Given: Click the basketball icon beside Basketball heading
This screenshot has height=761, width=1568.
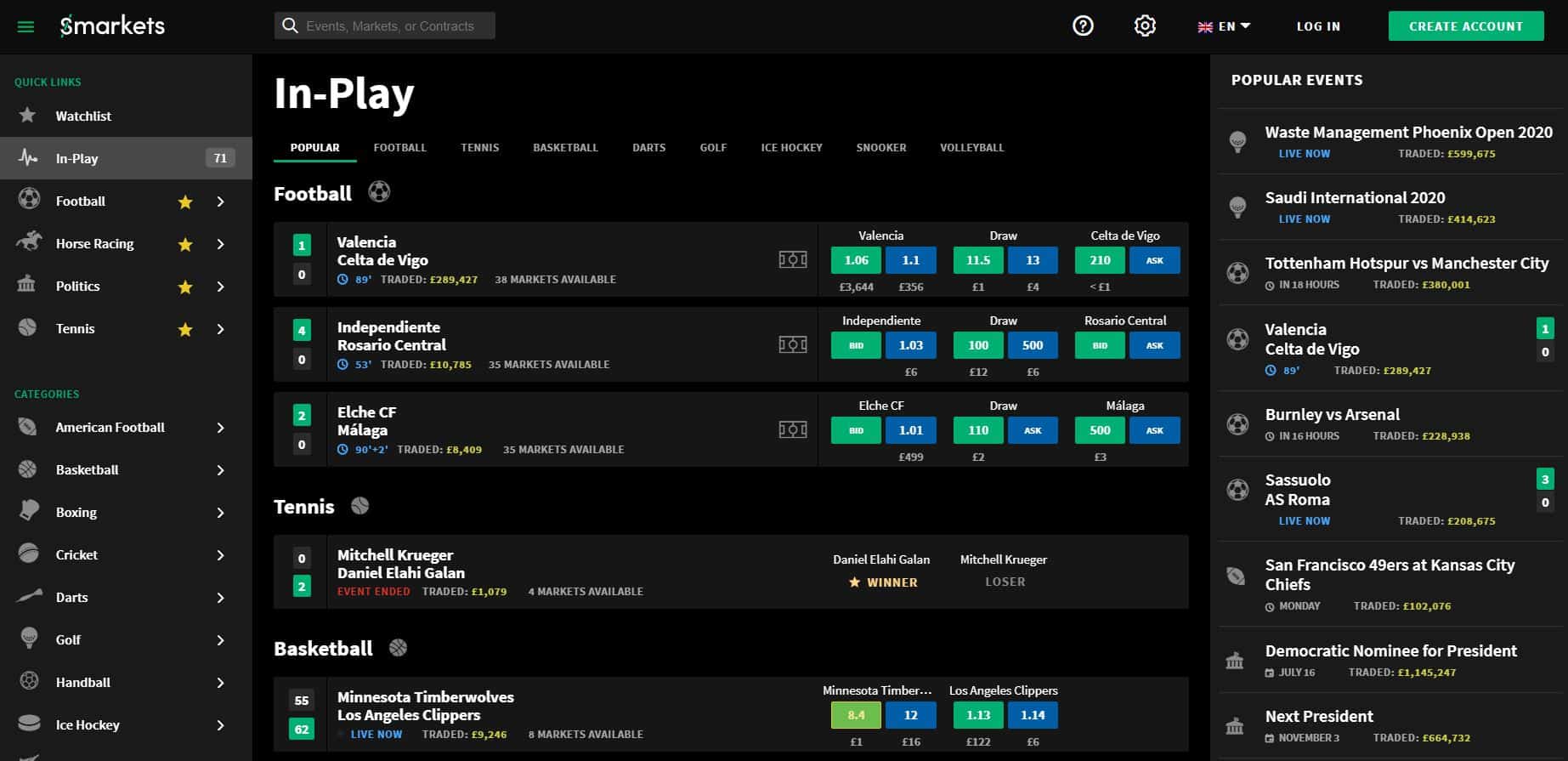Looking at the screenshot, I should tap(398, 648).
